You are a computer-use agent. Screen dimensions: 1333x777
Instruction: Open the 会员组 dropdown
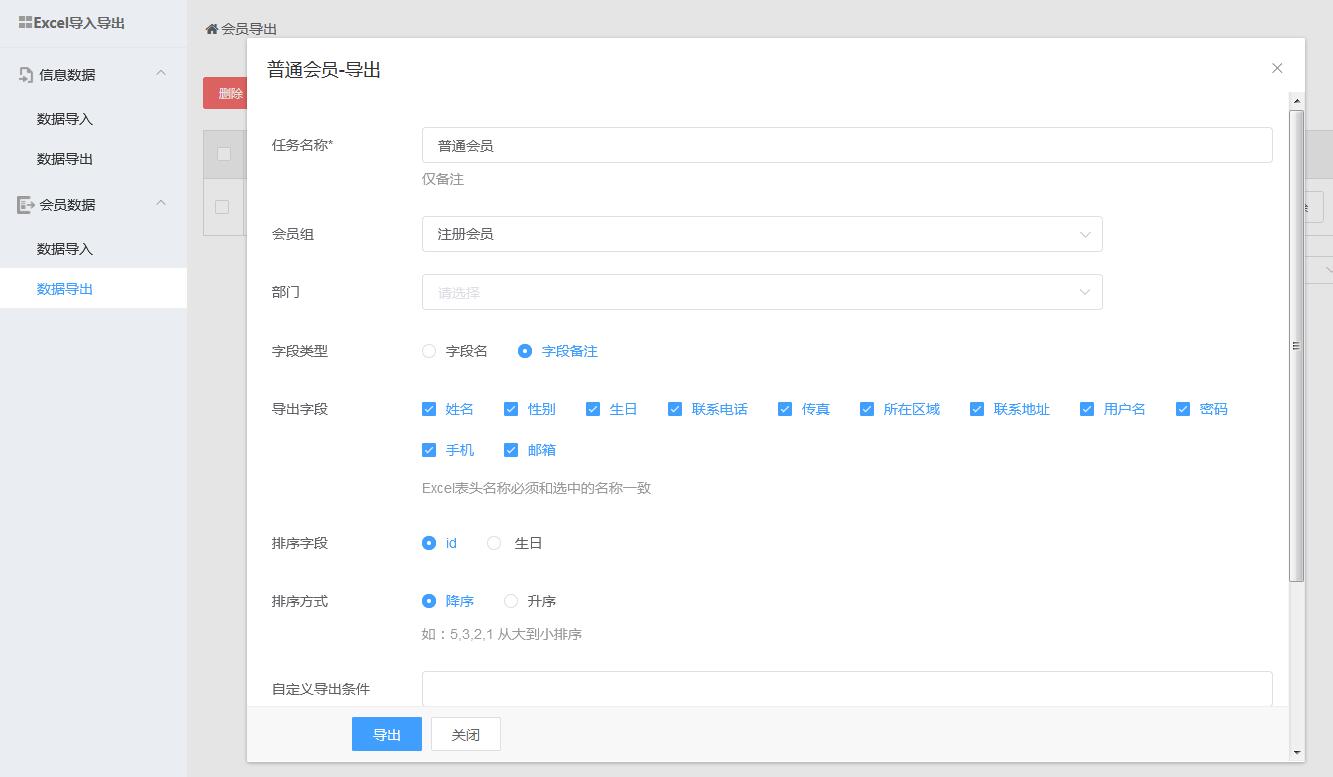point(761,234)
